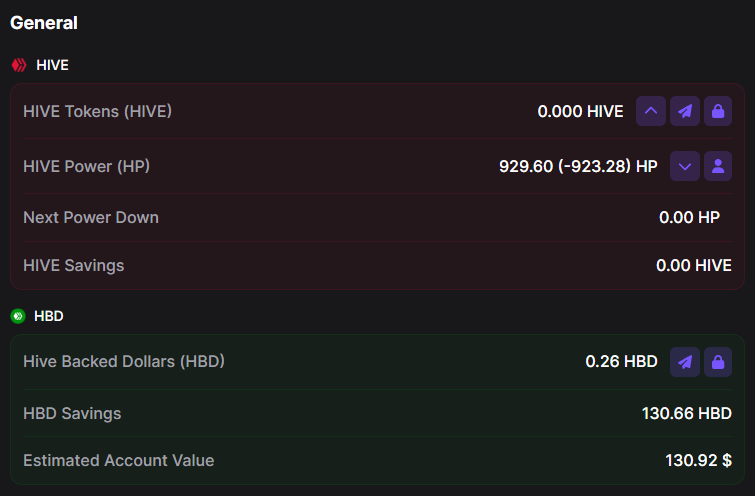Send HIVE using the paper plane icon
Image resolution: width=755 pixels, height=496 pixels.
685,111
